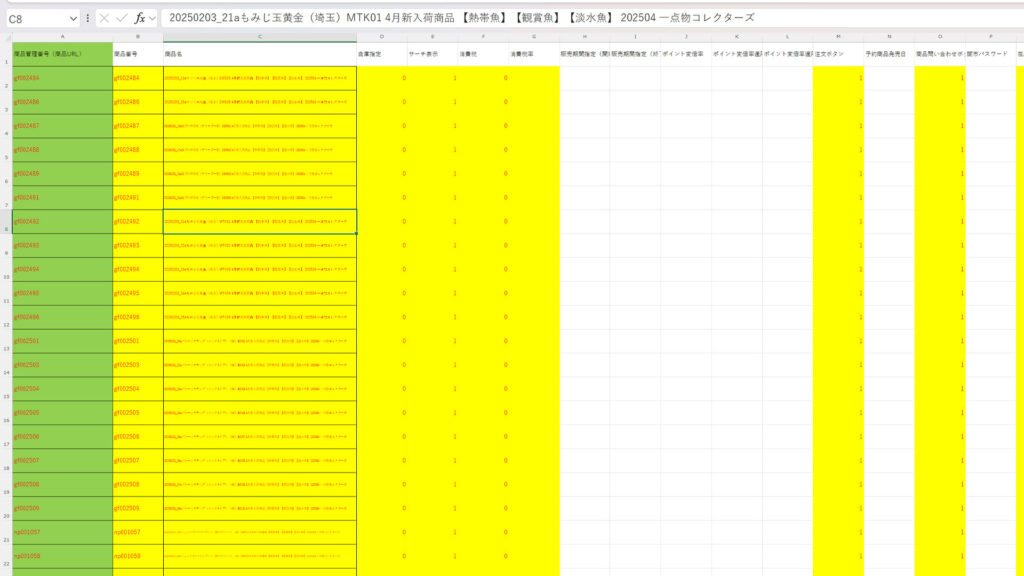Click 倉庫指定 value 0 in gf002488 row
Viewport: 1024px width, 576px height.
pos(381,150)
